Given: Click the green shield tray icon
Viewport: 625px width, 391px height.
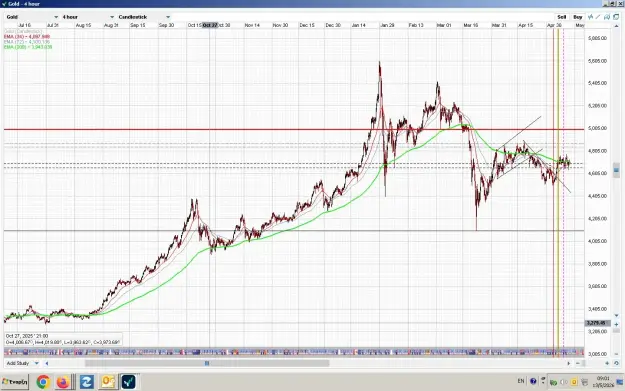Looking at the screenshot, I should click(x=553, y=382).
